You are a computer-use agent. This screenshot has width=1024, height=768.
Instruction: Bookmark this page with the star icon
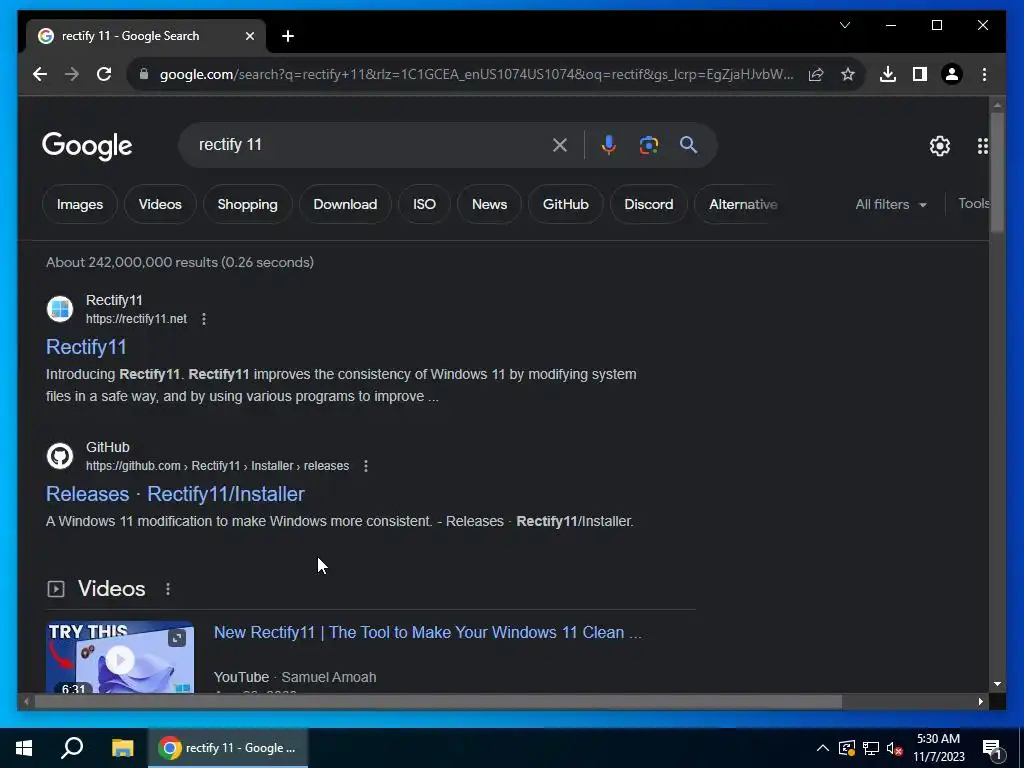click(848, 74)
